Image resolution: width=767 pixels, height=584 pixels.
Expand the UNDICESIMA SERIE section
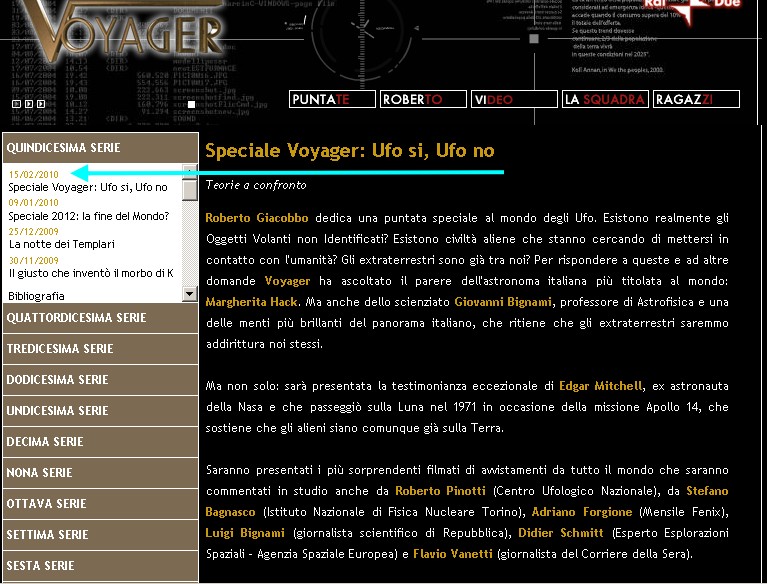click(100, 411)
